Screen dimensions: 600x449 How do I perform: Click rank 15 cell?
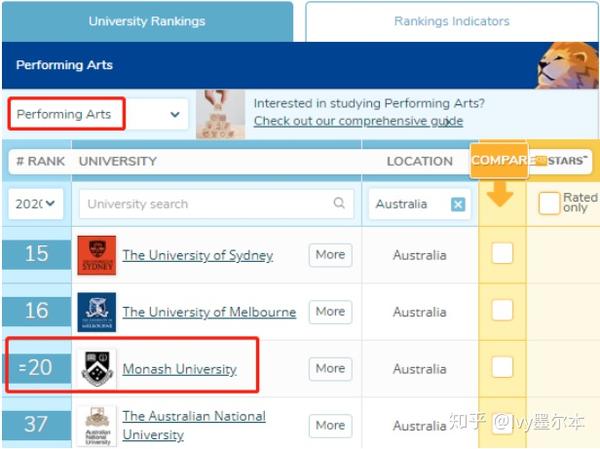[x=37, y=254]
